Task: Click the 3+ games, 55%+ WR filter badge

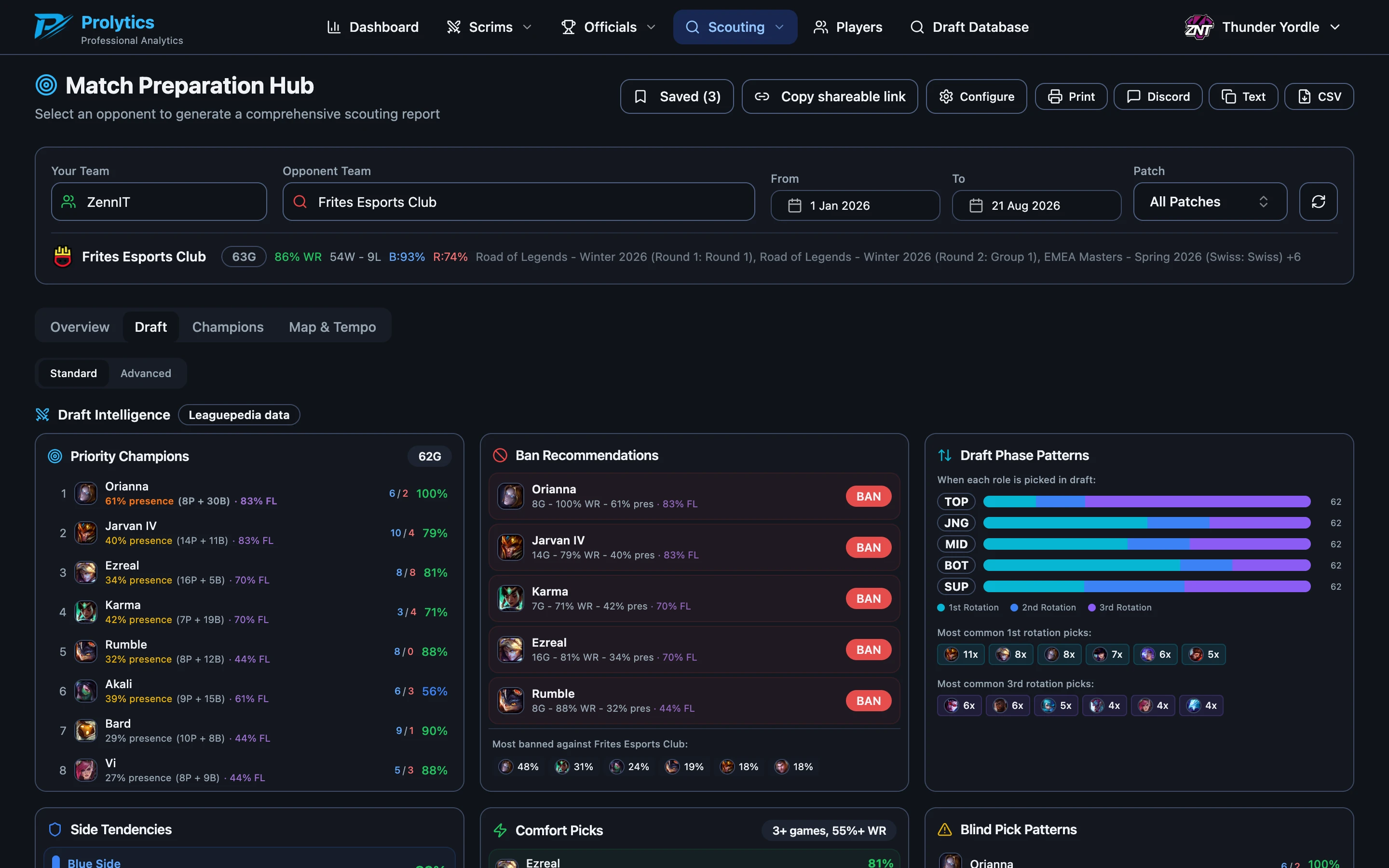Action: point(829,831)
